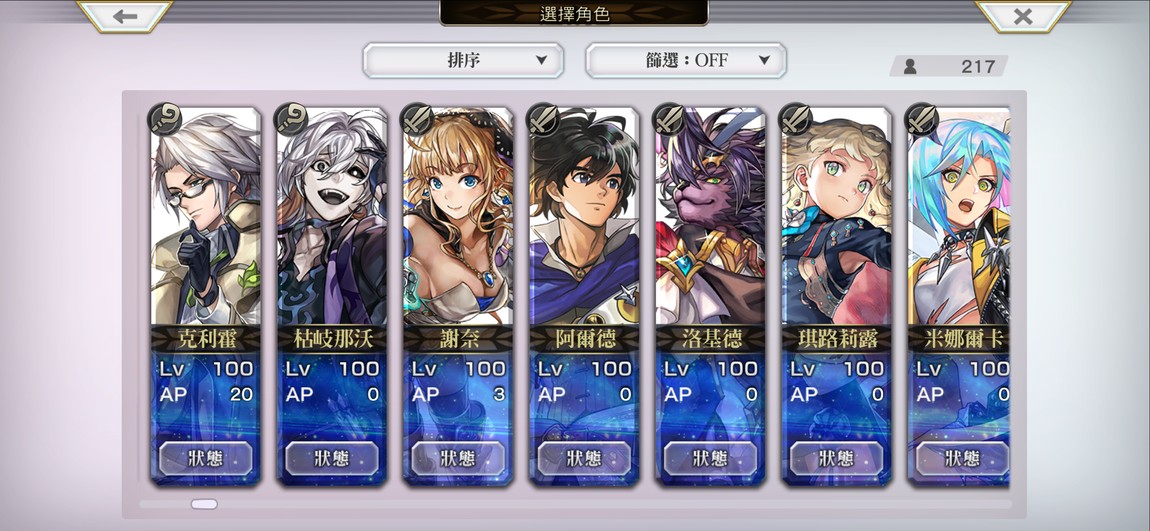Click the character count person icon

(910, 67)
